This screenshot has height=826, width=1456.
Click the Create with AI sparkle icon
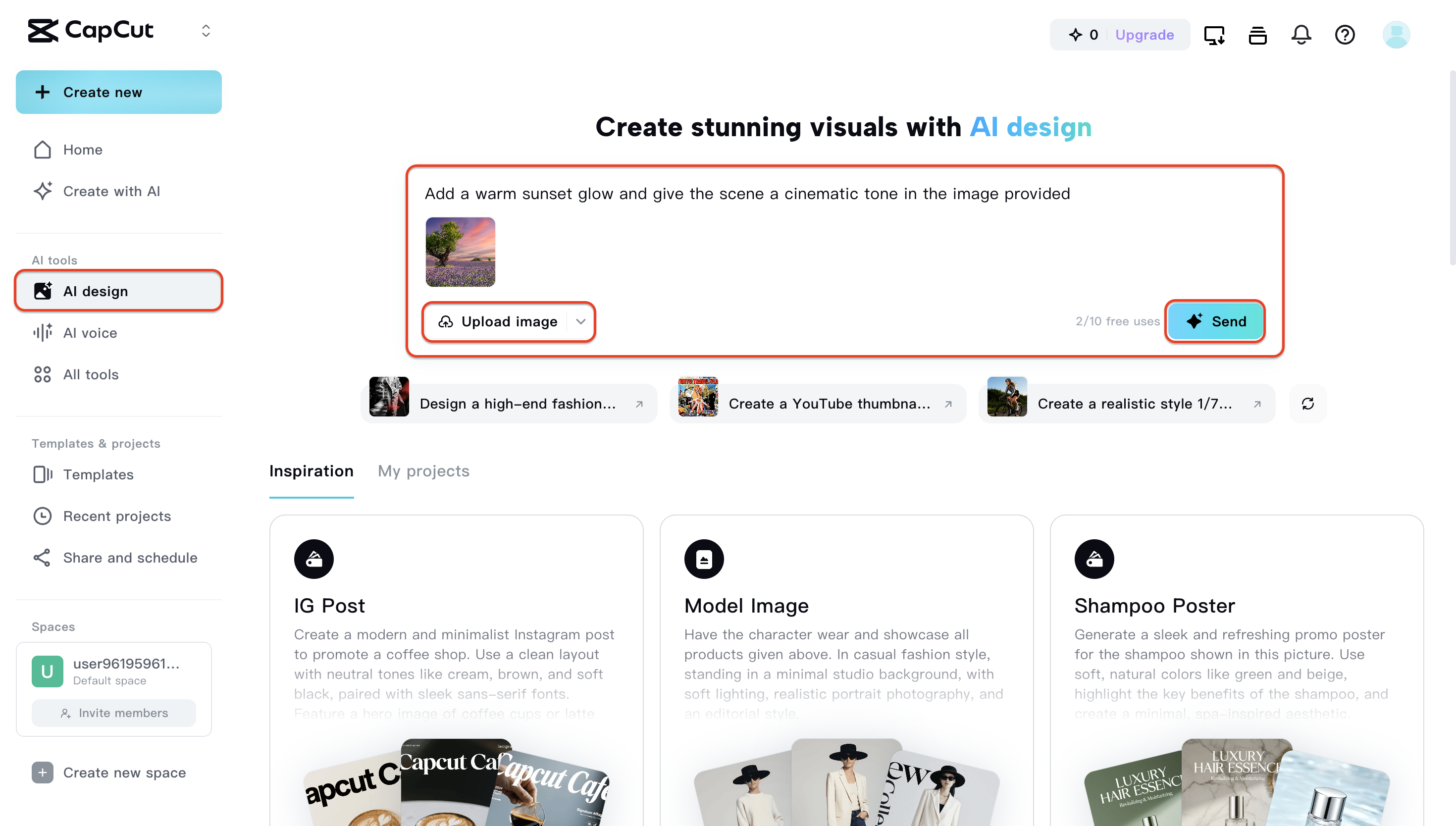(43, 191)
